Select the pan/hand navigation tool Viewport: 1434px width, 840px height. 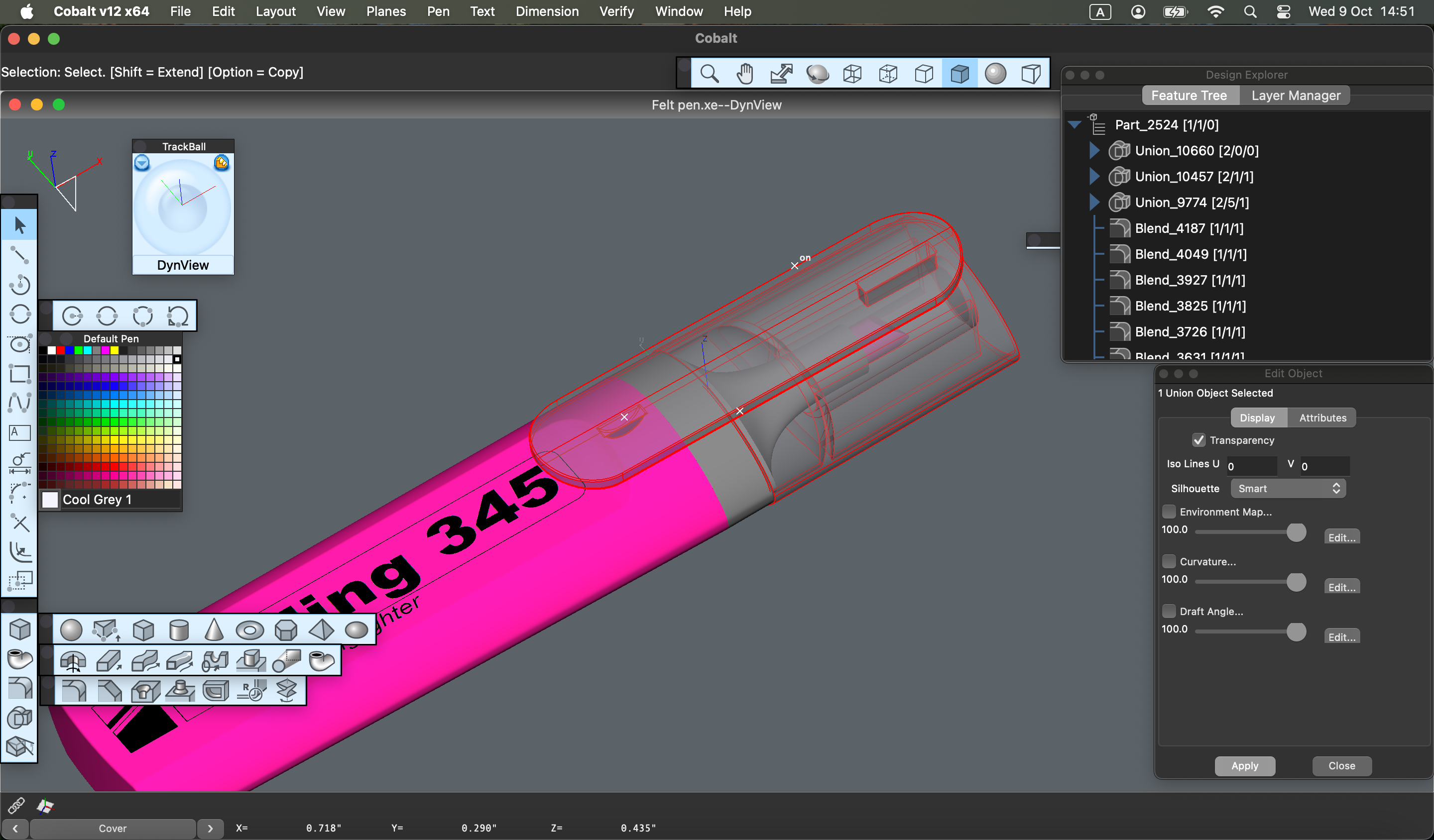click(x=745, y=74)
